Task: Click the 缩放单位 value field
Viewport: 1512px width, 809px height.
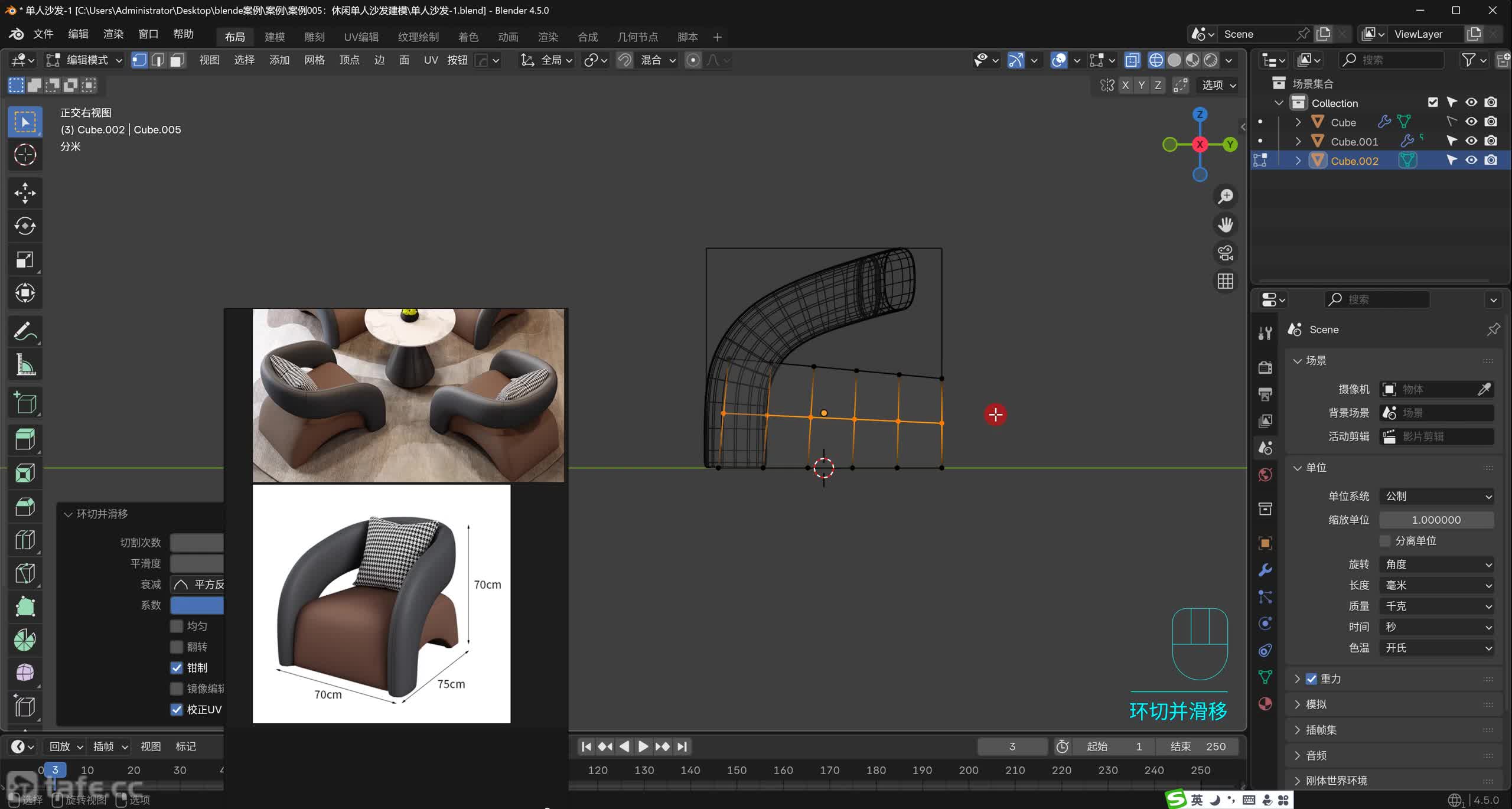Action: pos(1436,520)
